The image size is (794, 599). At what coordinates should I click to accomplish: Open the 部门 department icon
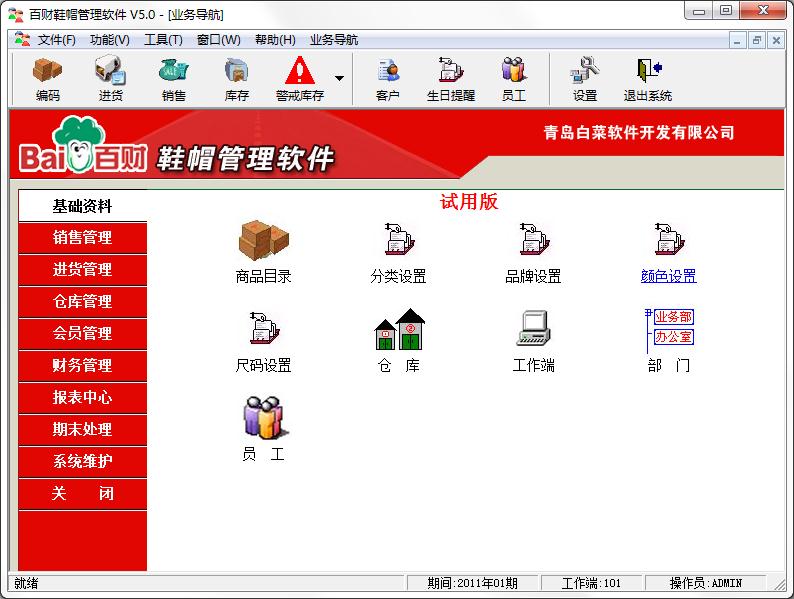(668, 329)
